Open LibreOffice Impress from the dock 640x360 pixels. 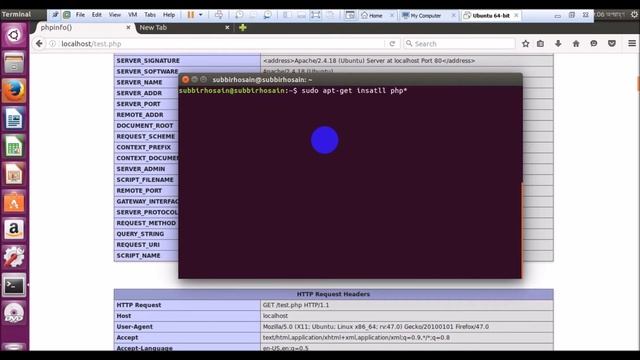(14, 174)
